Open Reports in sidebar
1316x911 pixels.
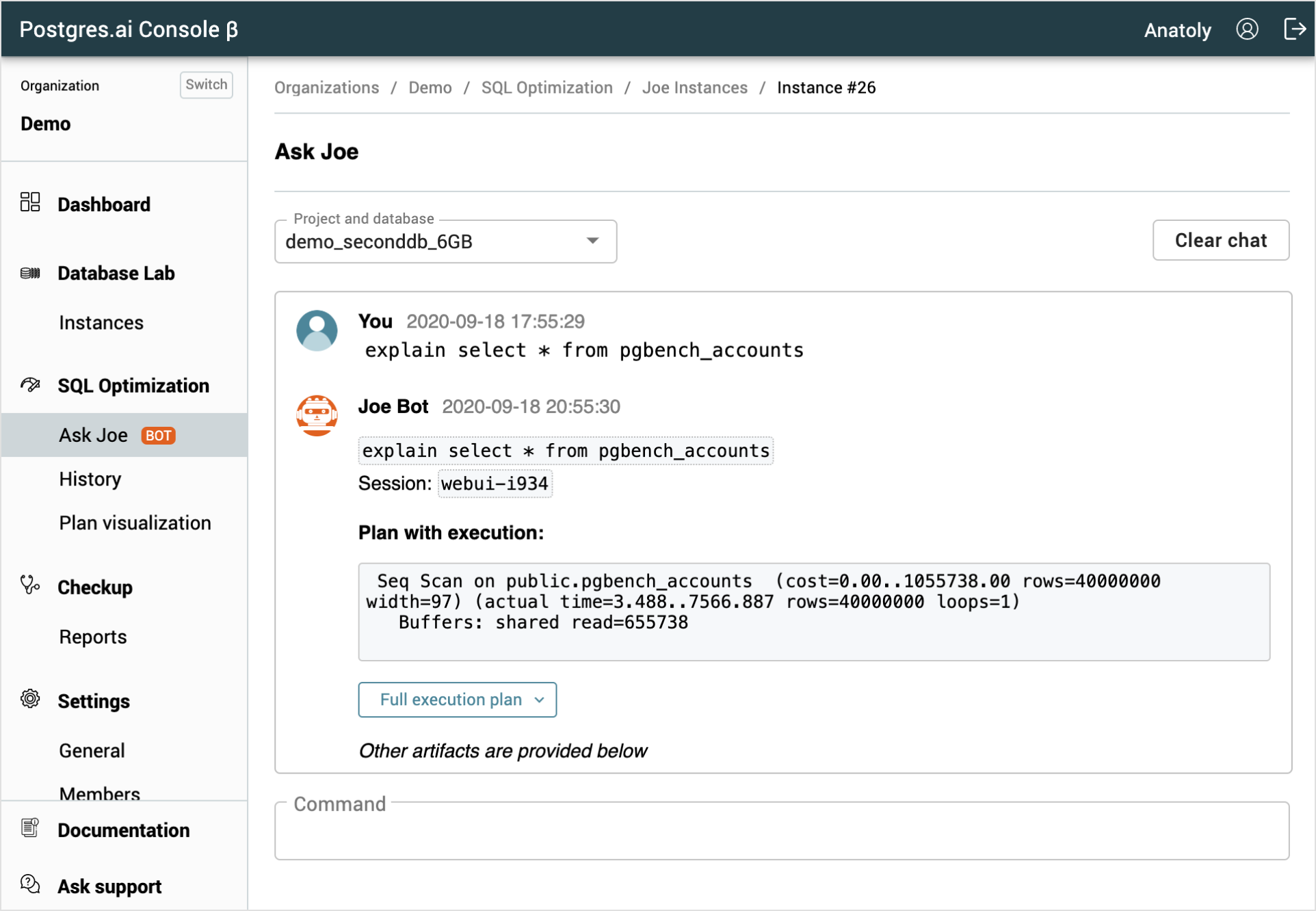coord(93,637)
